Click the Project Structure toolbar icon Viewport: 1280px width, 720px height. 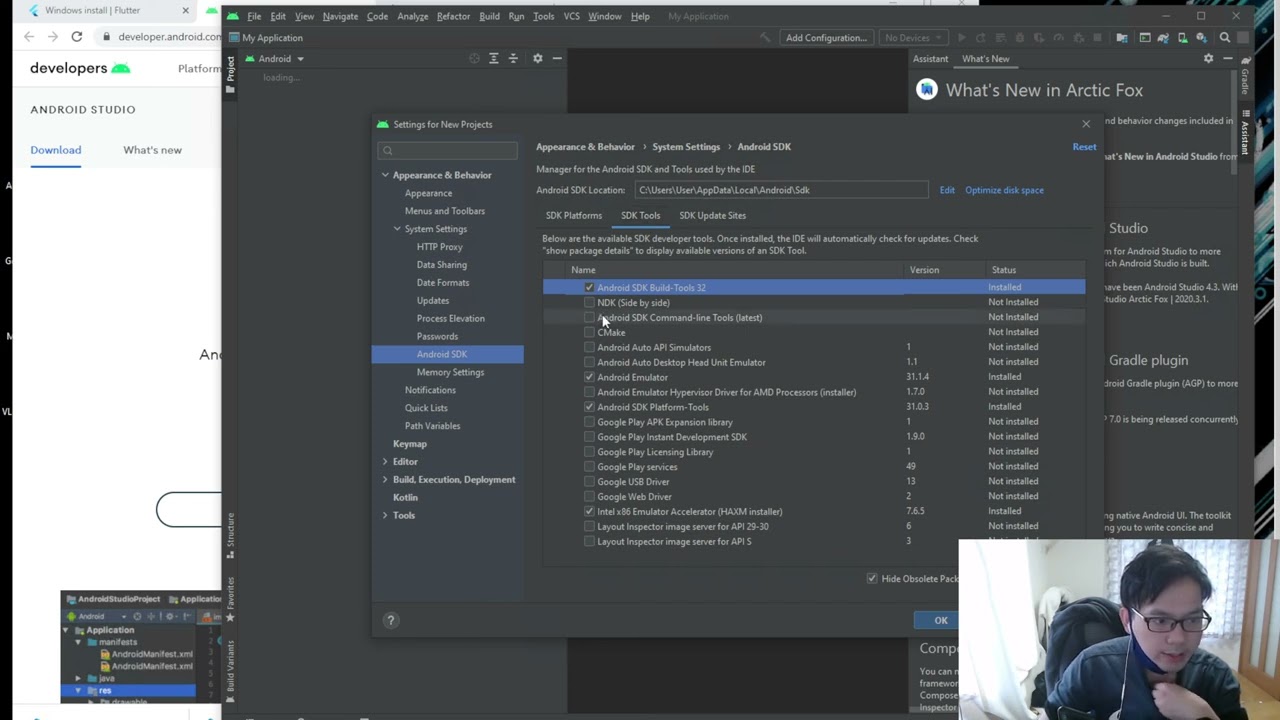pyautogui.click(x=1121, y=38)
